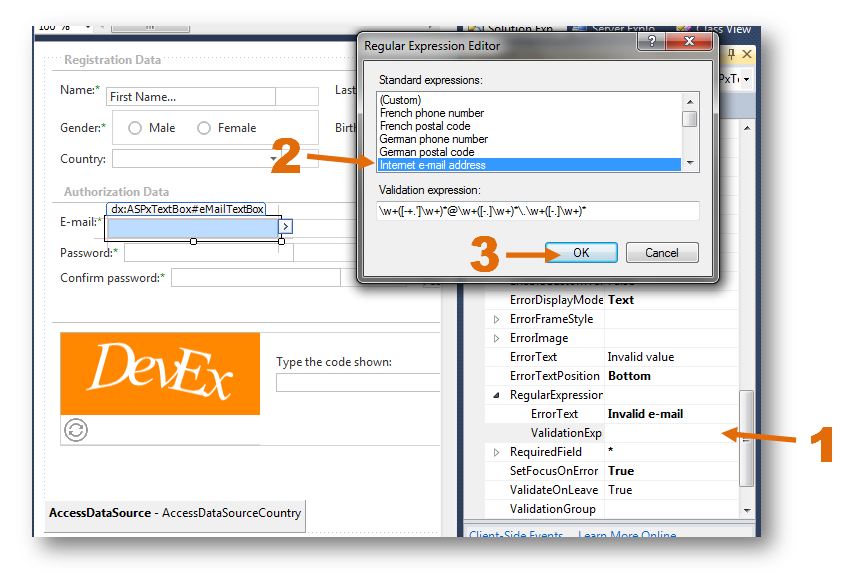Click OK in Regular Expression Editor

[582, 253]
